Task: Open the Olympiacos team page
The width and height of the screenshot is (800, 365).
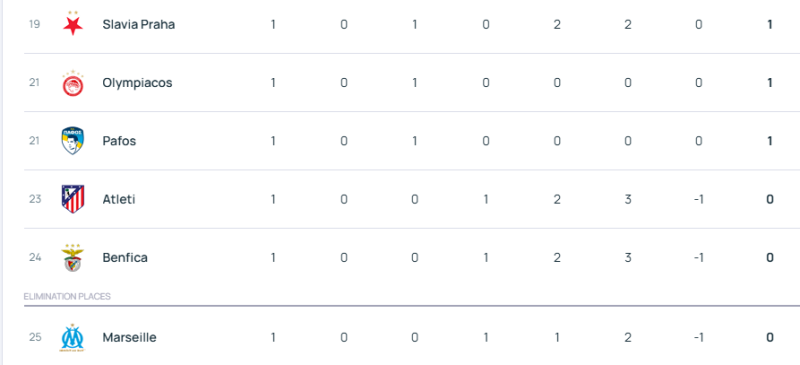Action: click(137, 83)
